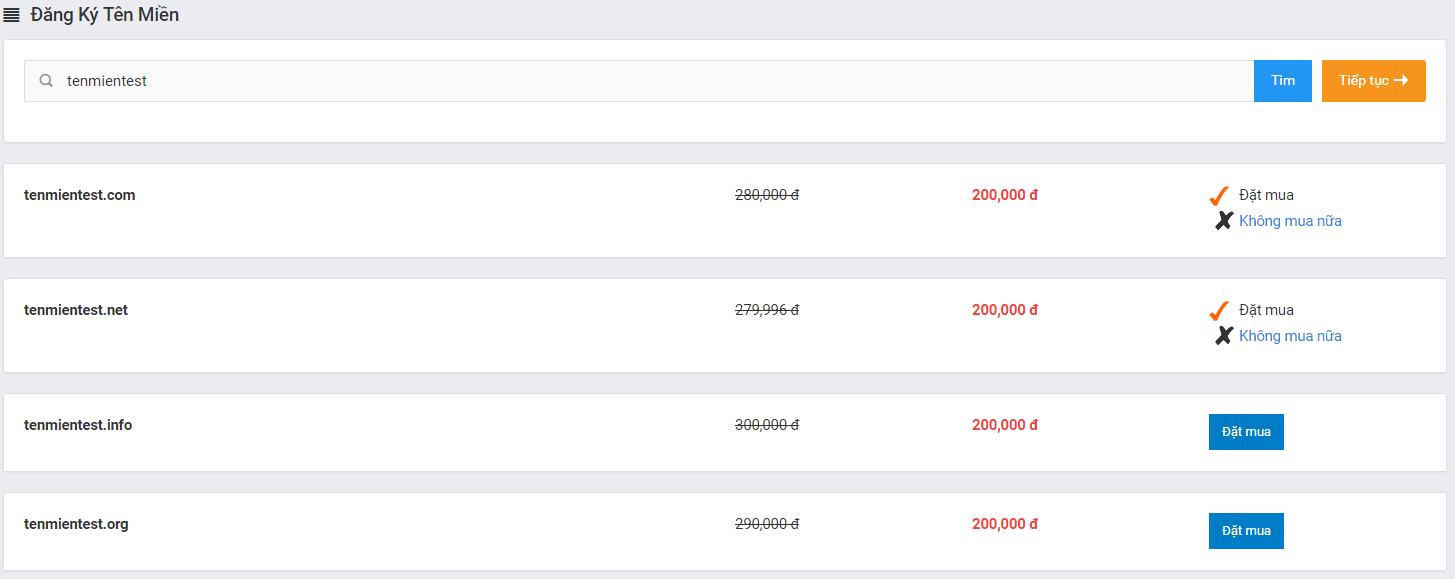The height and width of the screenshot is (579, 1455).
Task: Click the 200,000 đ price of tenmientest.info
Action: click(1005, 425)
